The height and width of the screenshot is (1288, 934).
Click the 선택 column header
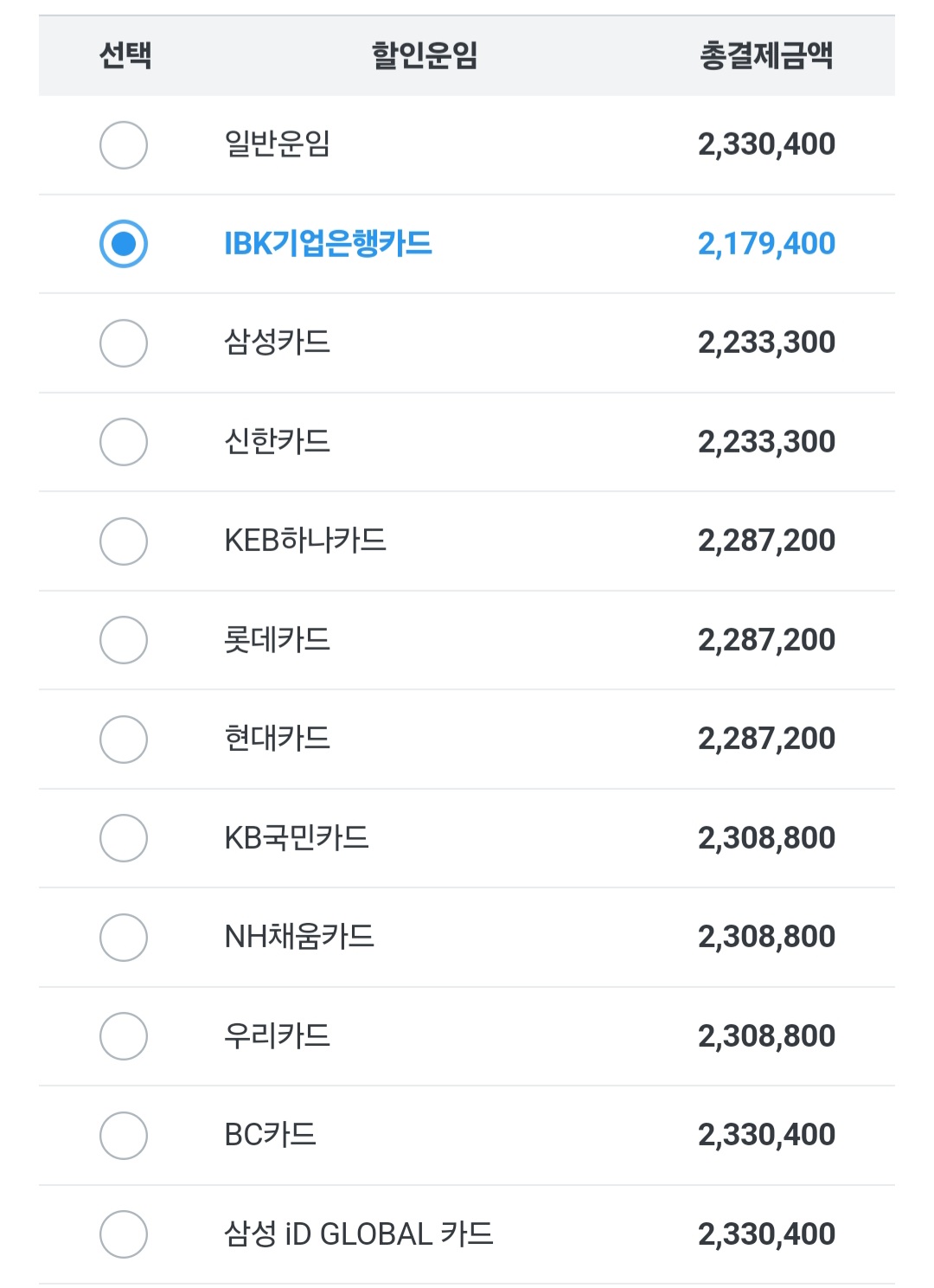point(125,55)
